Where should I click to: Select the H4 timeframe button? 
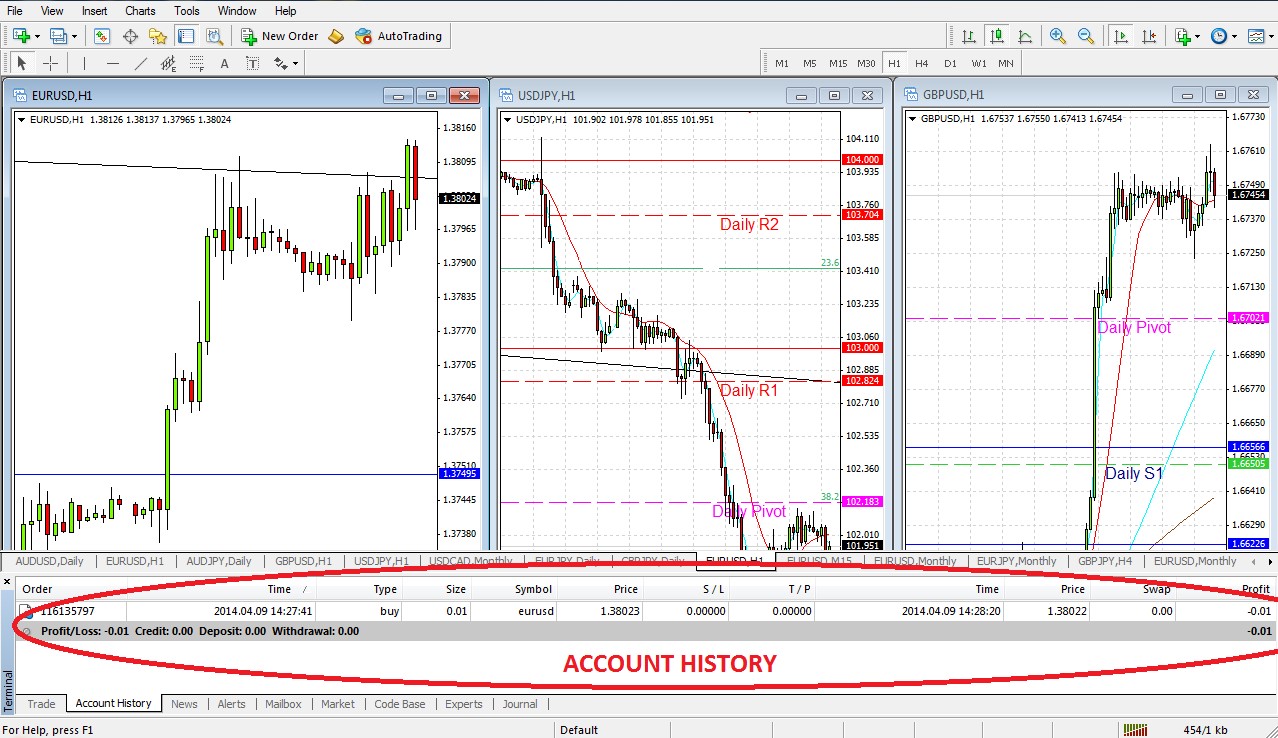coord(921,62)
